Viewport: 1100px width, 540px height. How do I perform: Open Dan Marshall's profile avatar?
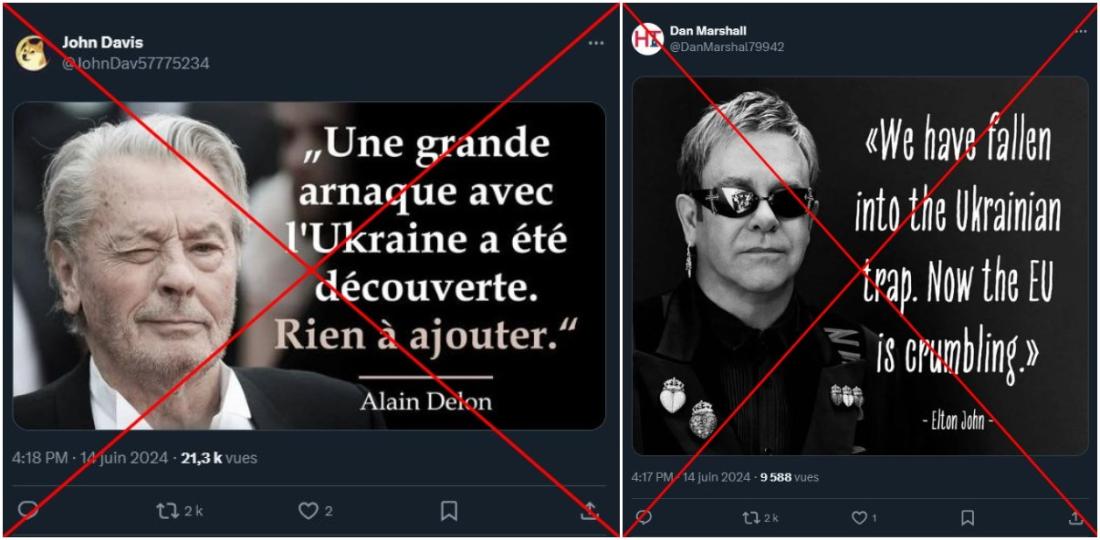[647, 39]
